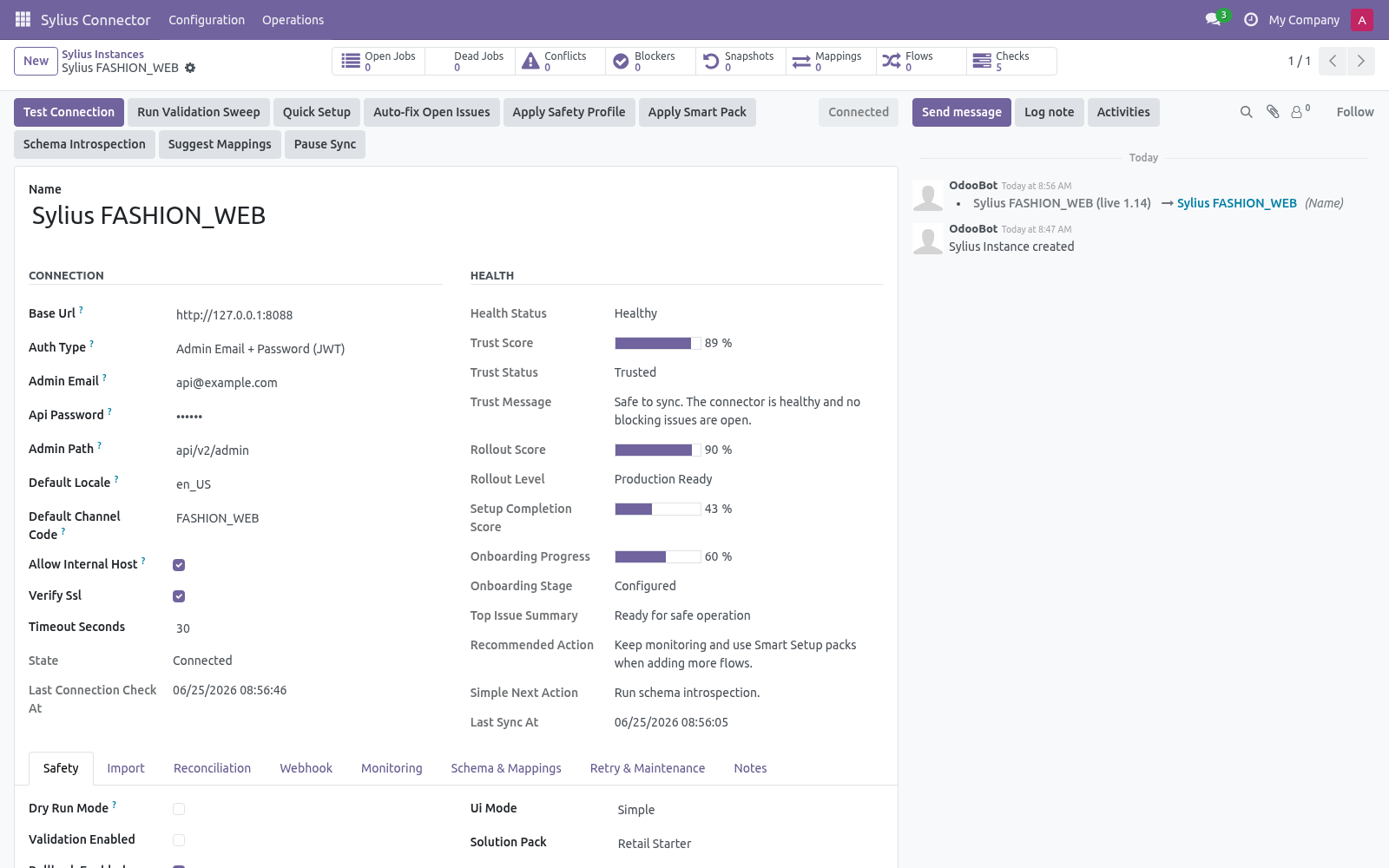The image size is (1389, 868).
Task: Click the Run Validation Sweep button
Action: (199, 112)
